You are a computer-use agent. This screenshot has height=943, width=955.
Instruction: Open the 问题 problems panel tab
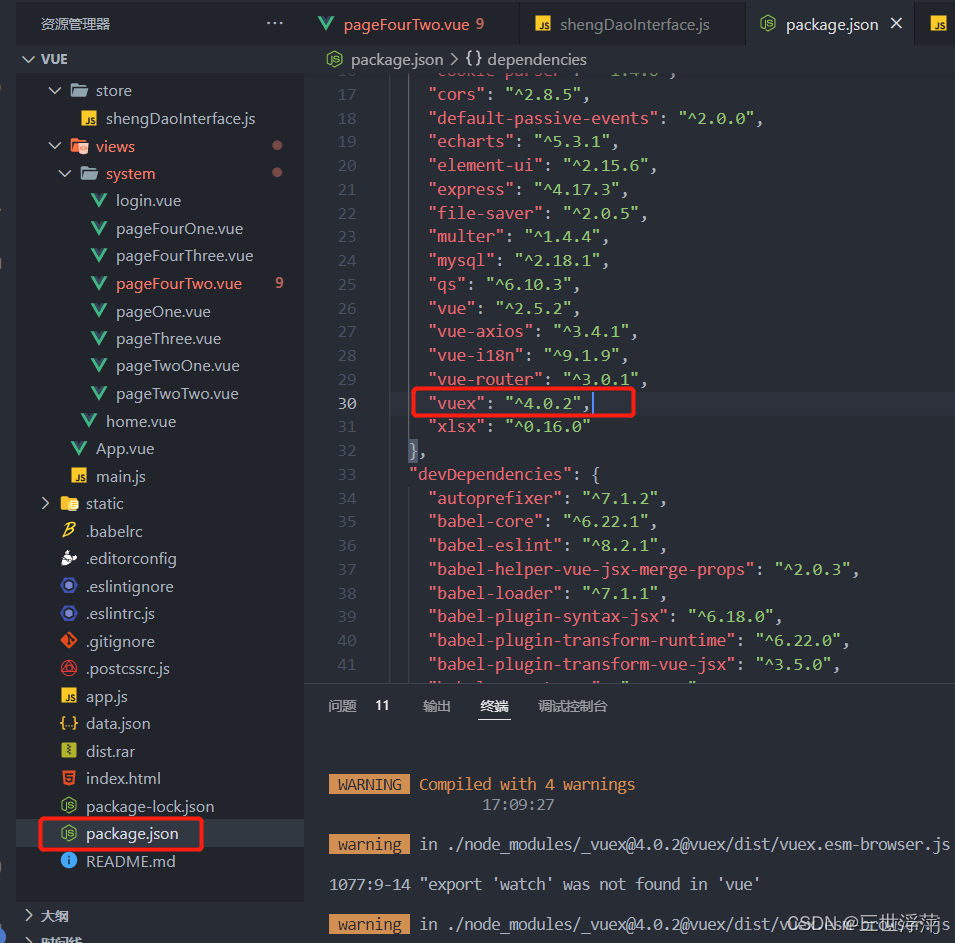click(342, 706)
